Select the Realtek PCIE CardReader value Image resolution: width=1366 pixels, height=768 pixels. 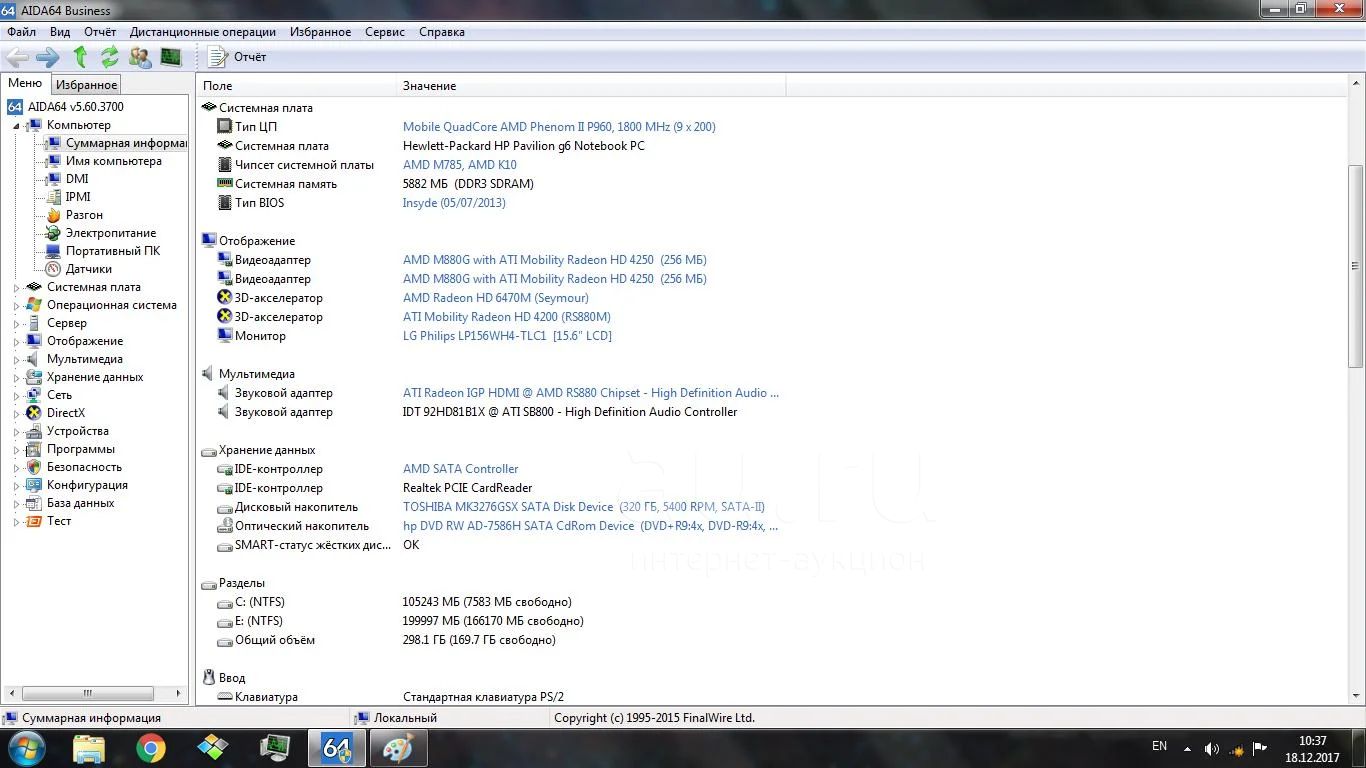[x=467, y=488]
